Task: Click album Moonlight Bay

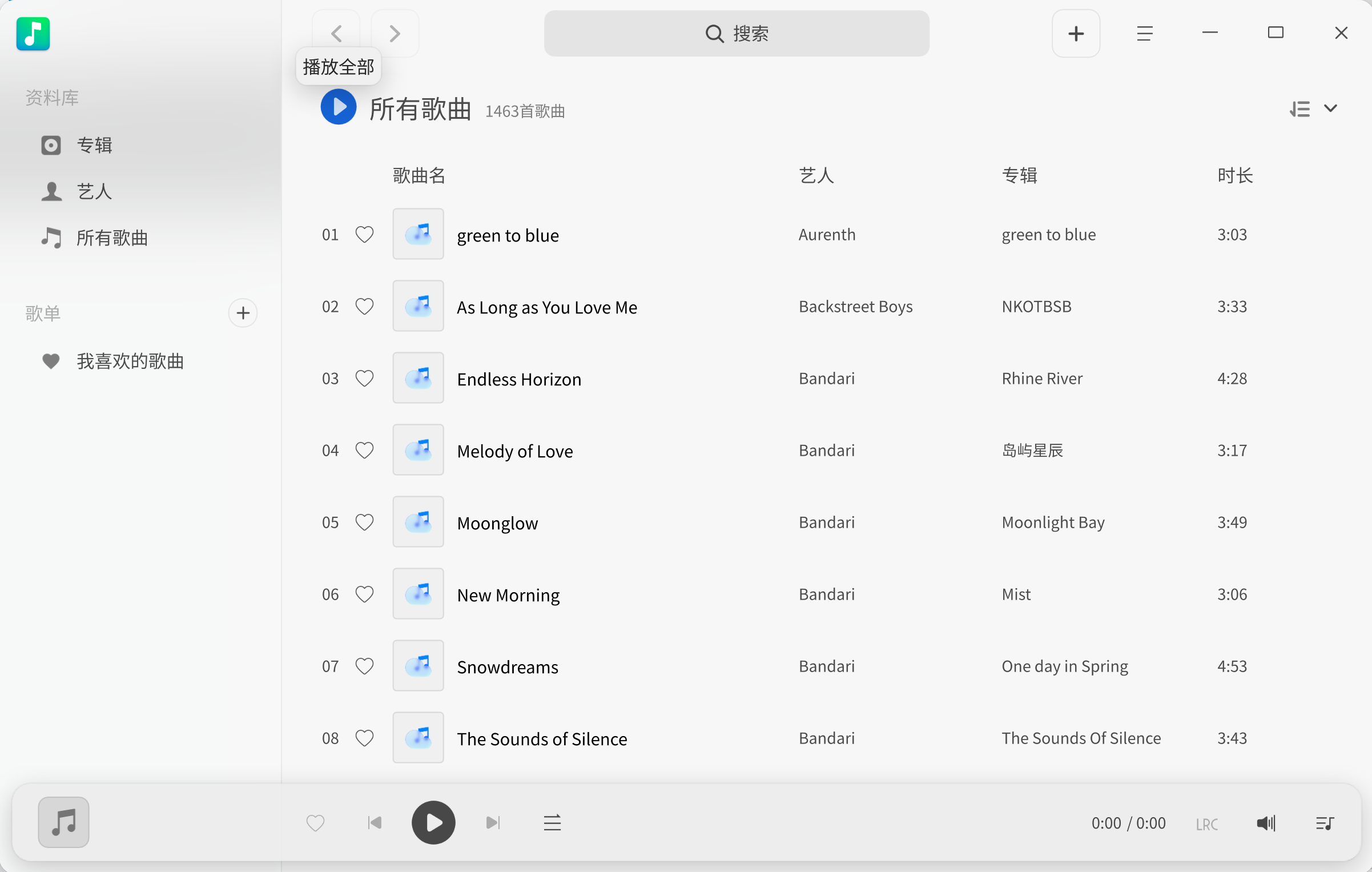Action: point(1053,523)
